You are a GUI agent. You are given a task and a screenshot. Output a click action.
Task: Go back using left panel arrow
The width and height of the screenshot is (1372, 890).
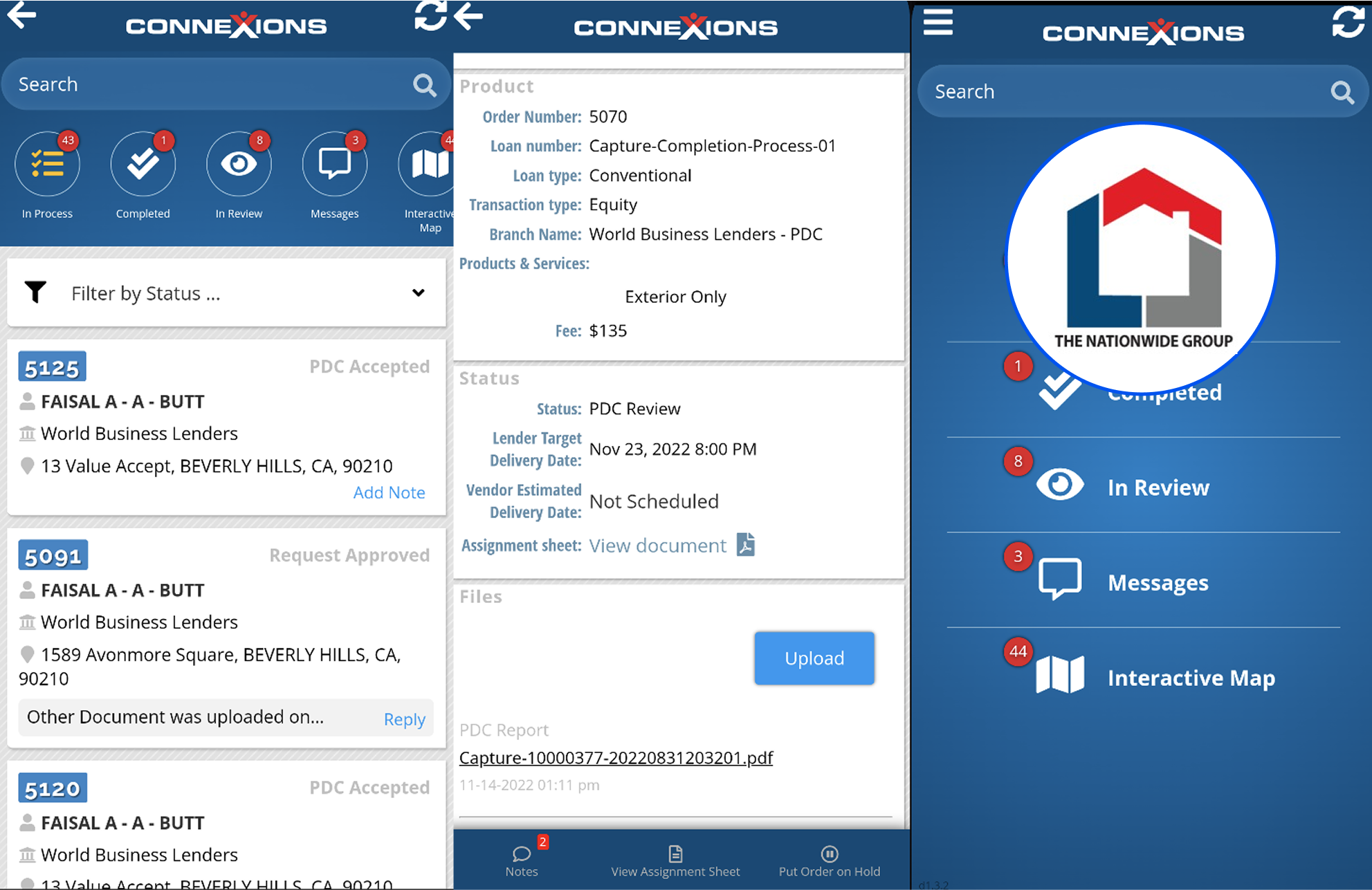click(21, 15)
